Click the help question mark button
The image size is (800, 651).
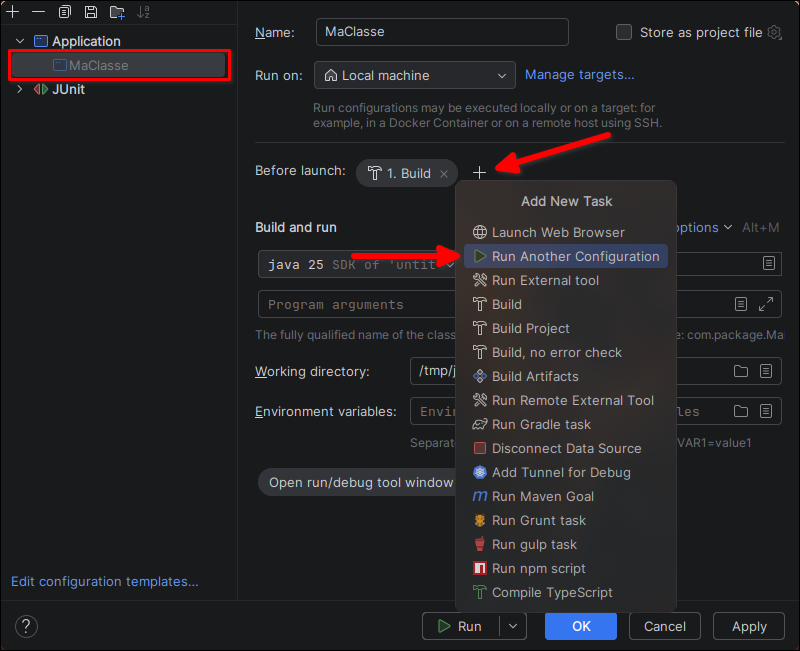pyautogui.click(x=27, y=626)
